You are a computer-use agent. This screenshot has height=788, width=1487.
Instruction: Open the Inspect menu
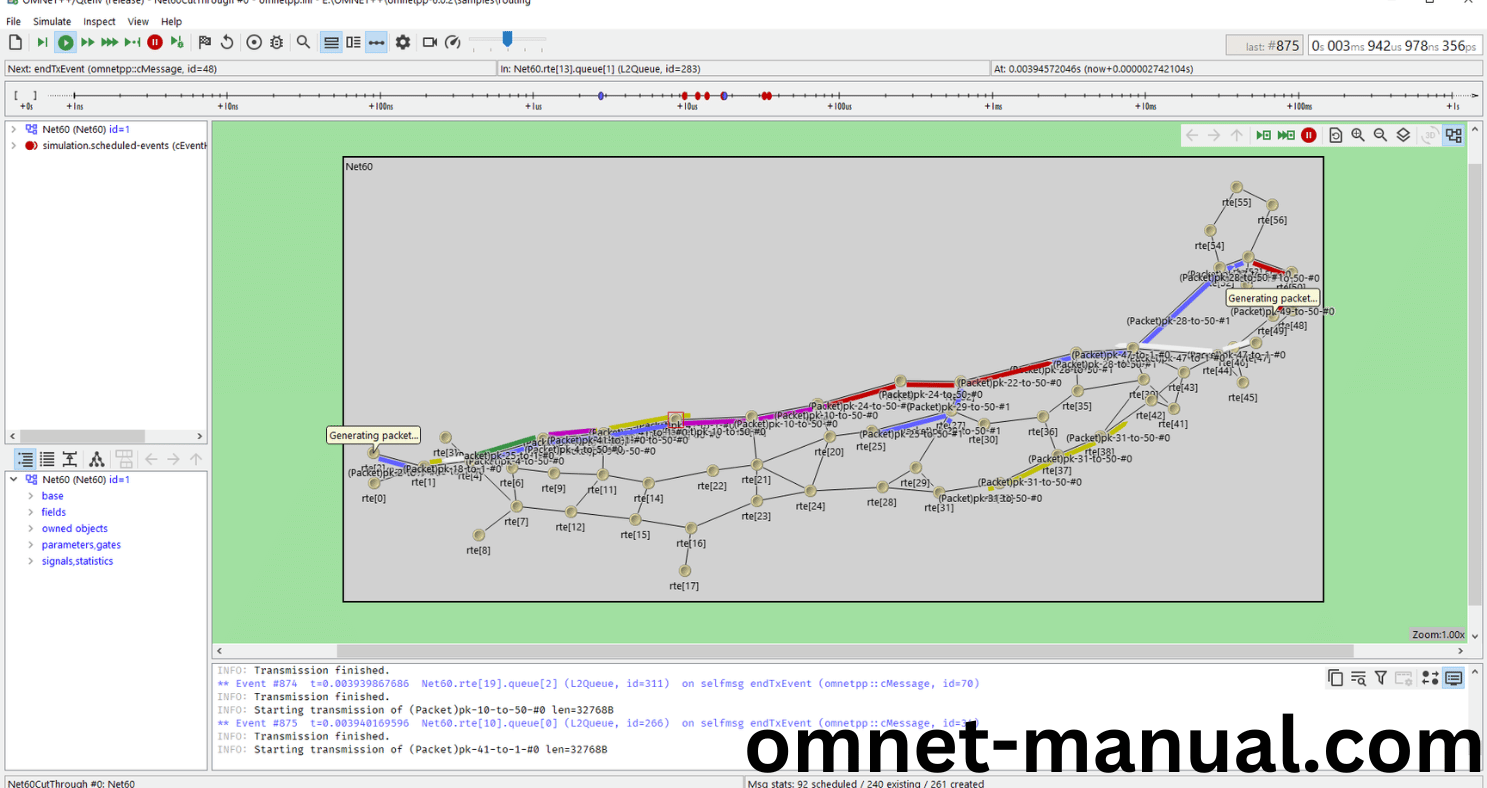pos(99,21)
